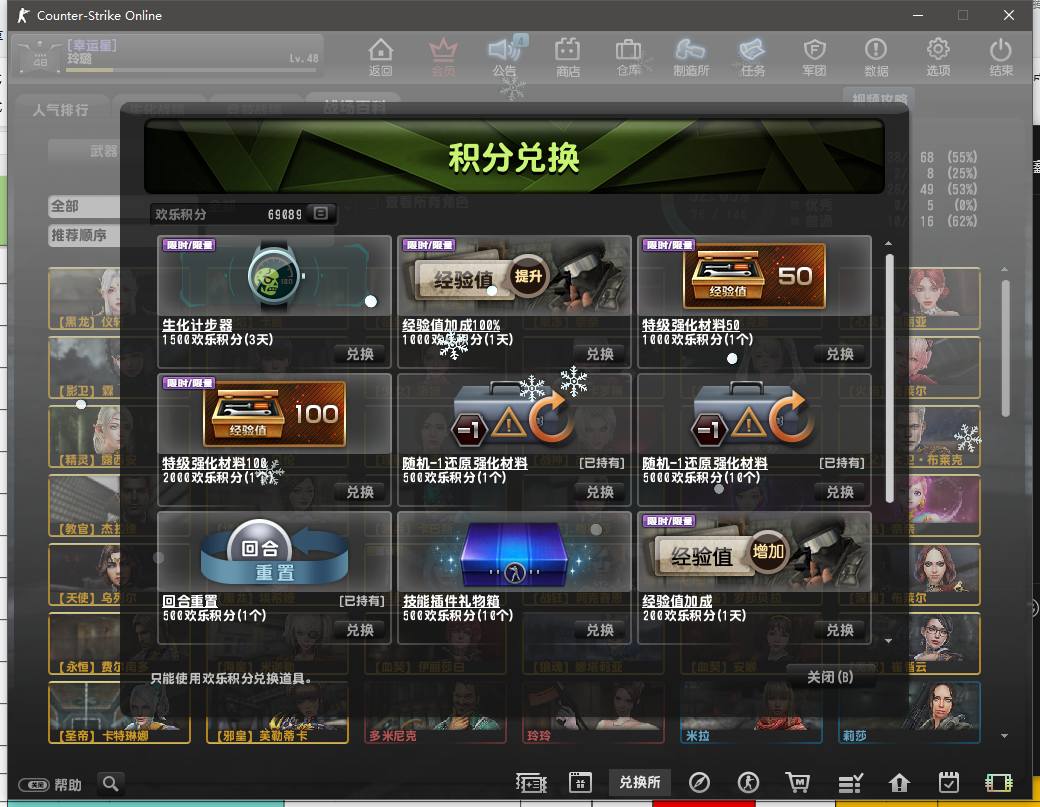1040x807 pixels.
Task: Open the 军团 clan shield icon
Action: 814,56
